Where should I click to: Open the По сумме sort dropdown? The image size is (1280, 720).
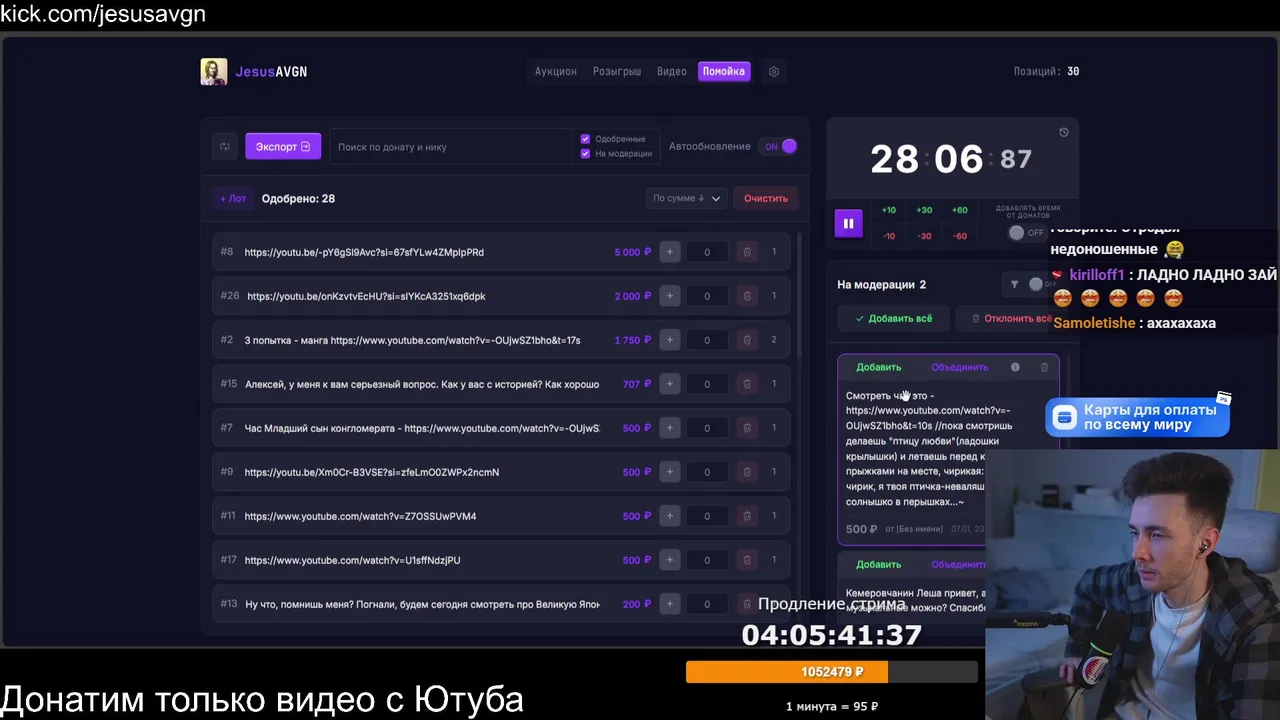click(686, 198)
